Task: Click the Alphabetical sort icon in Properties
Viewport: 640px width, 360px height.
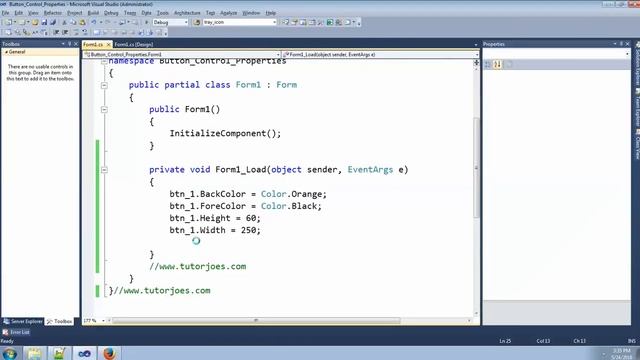Action: click(497, 64)
